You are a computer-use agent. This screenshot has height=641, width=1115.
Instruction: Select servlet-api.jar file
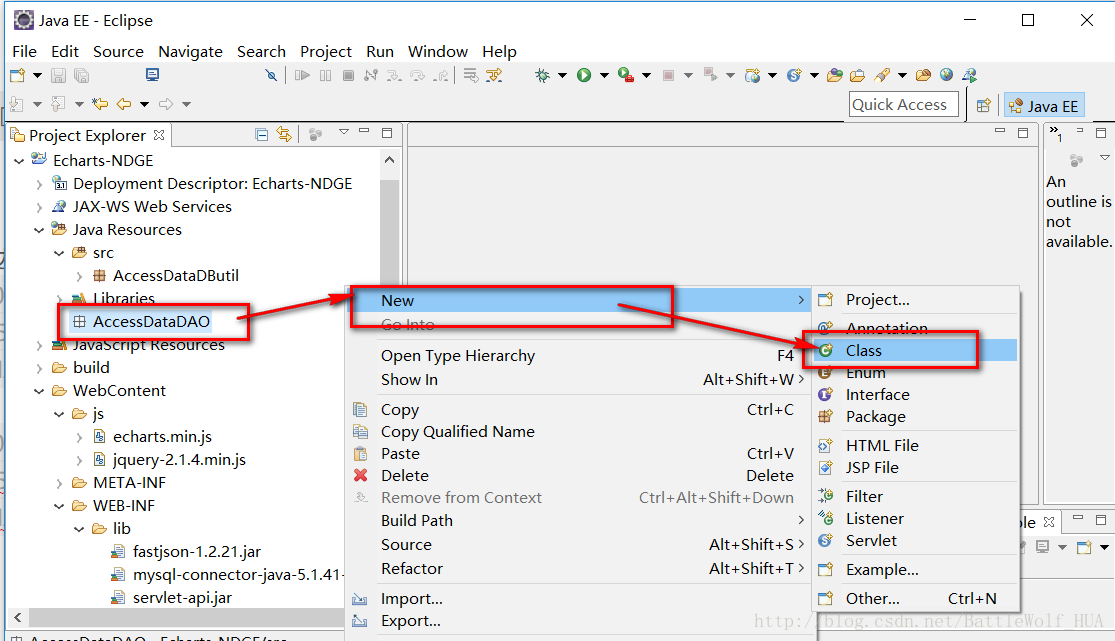pyautogui.click(x=182, y=598)
